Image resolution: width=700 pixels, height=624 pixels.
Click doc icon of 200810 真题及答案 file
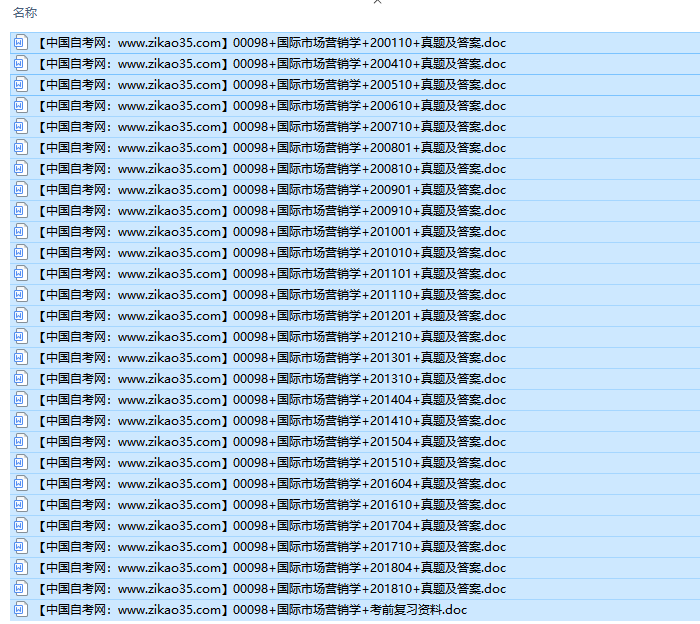click(21, 168)
